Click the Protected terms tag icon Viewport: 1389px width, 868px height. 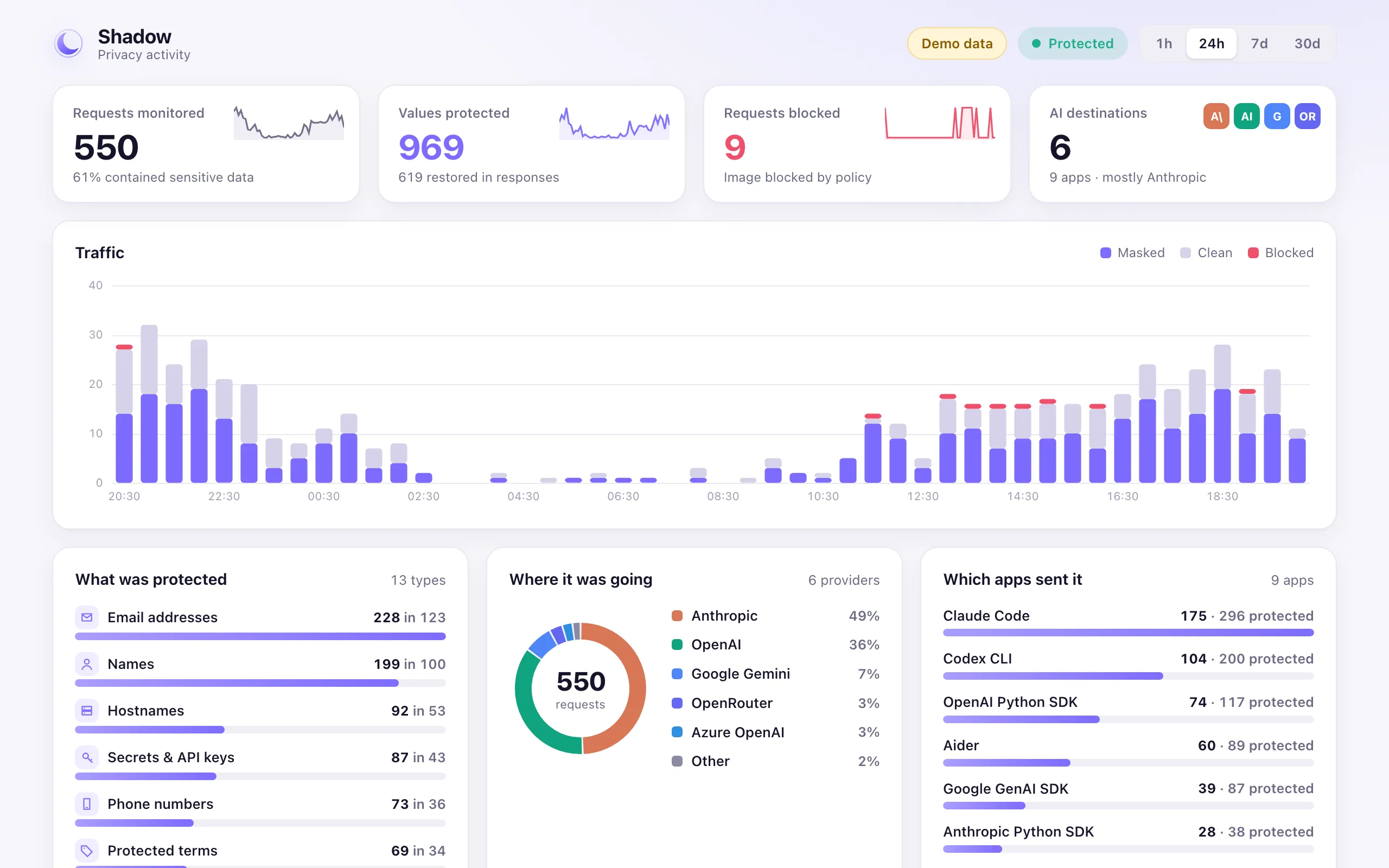coord(87,850)
